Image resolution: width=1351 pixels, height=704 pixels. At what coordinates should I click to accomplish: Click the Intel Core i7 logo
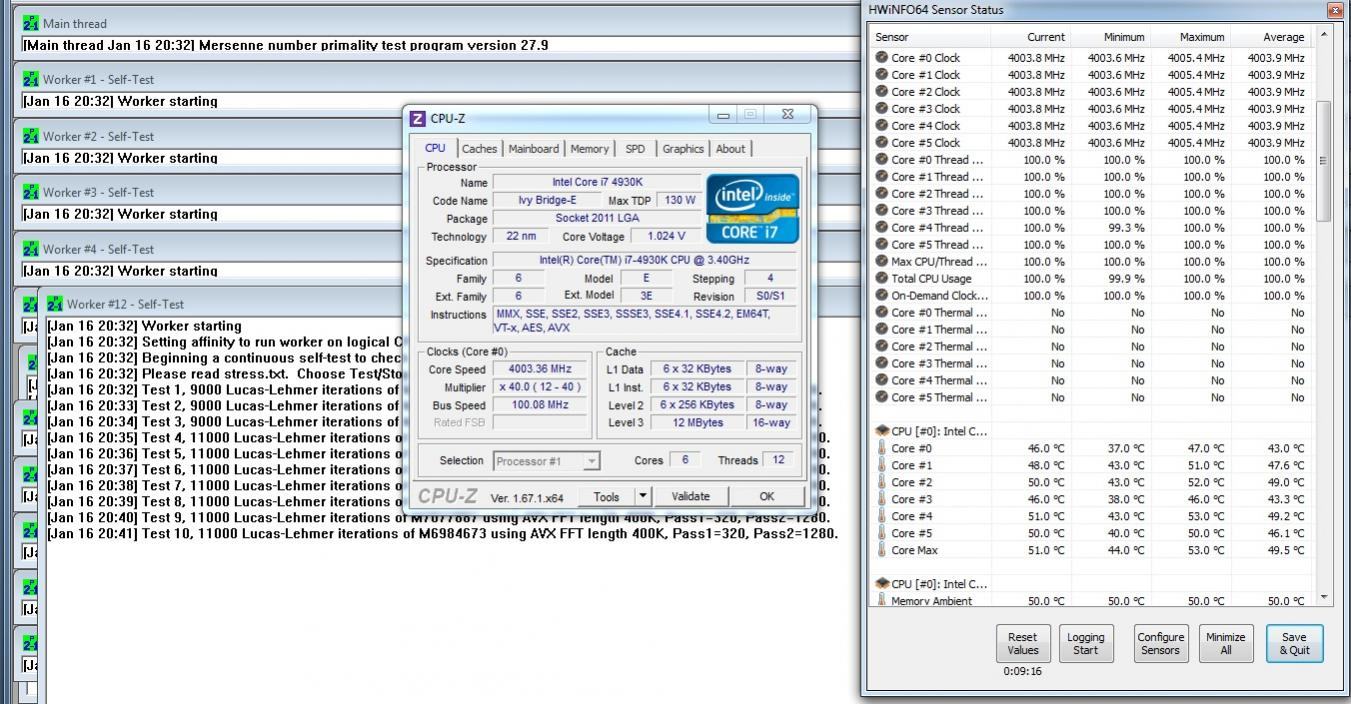coord(753,209)
